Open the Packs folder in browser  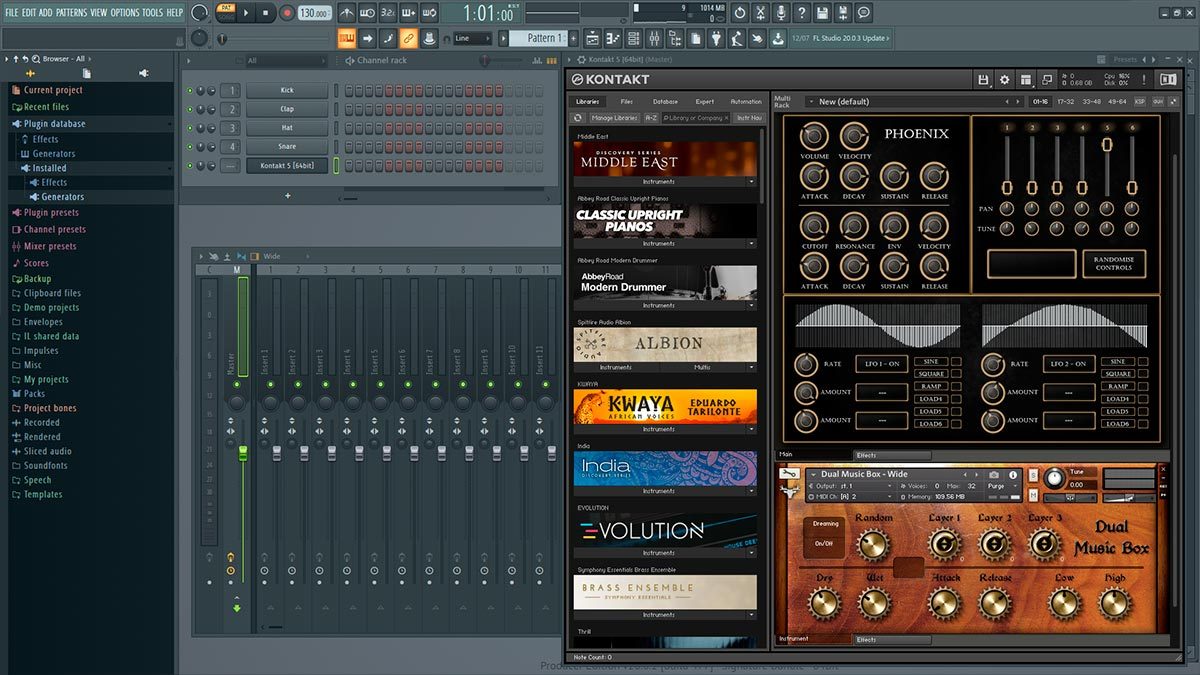click(x=35, y=394)
